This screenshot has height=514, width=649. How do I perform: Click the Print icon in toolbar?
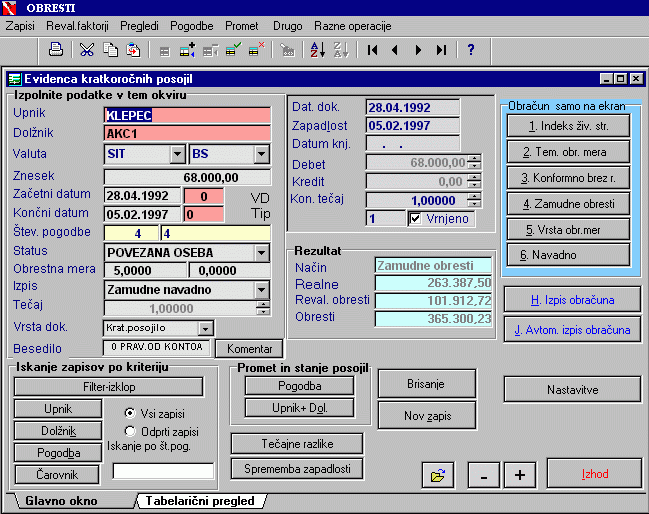pyautogui.click(x=56, y=50)
